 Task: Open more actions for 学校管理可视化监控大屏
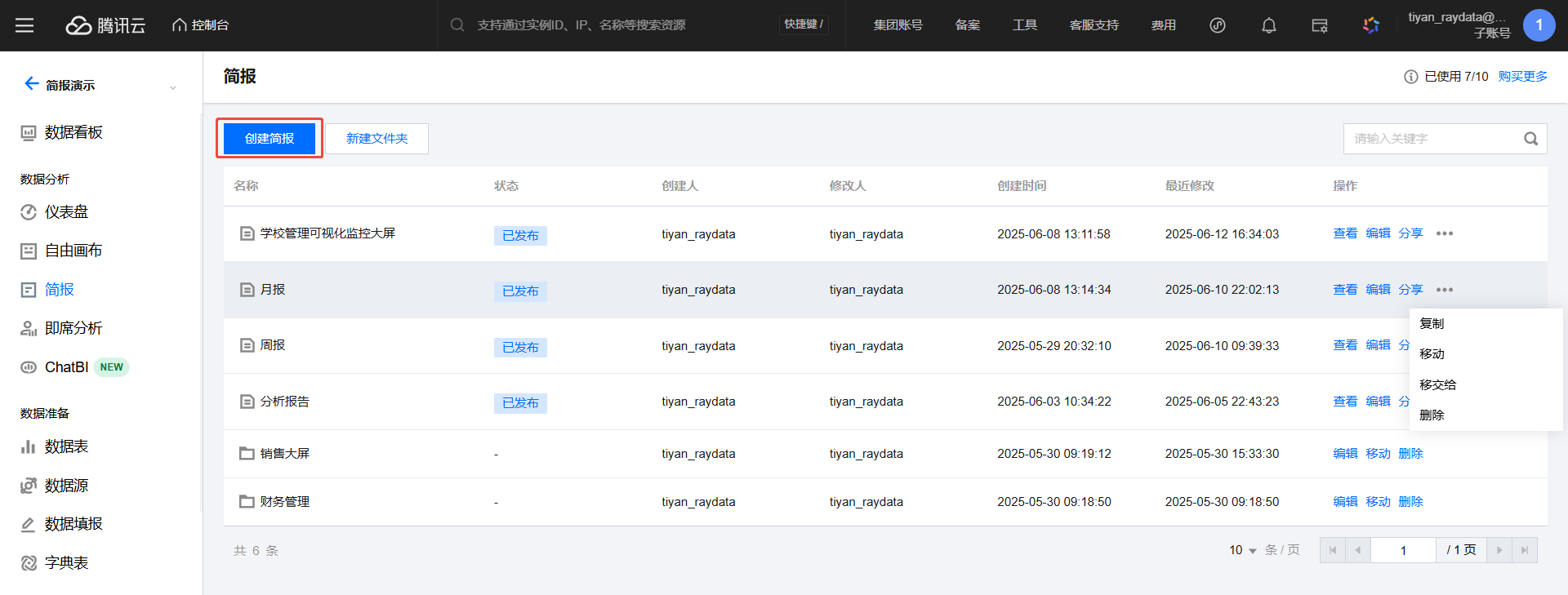[1444, 234]
